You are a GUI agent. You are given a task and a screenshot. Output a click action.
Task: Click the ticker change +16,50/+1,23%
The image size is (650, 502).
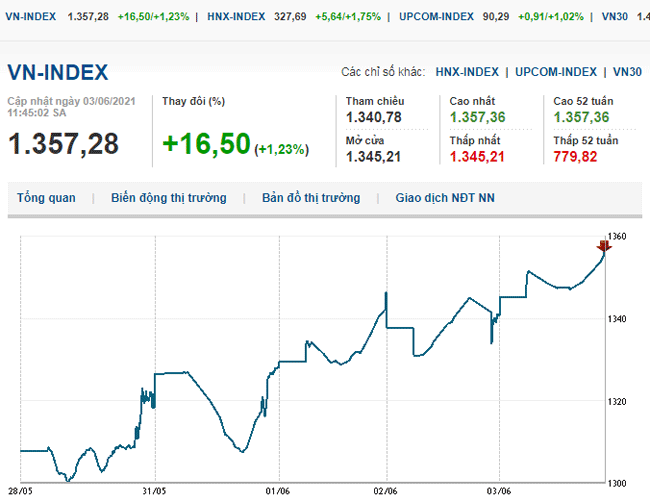[x=153, y=17]
